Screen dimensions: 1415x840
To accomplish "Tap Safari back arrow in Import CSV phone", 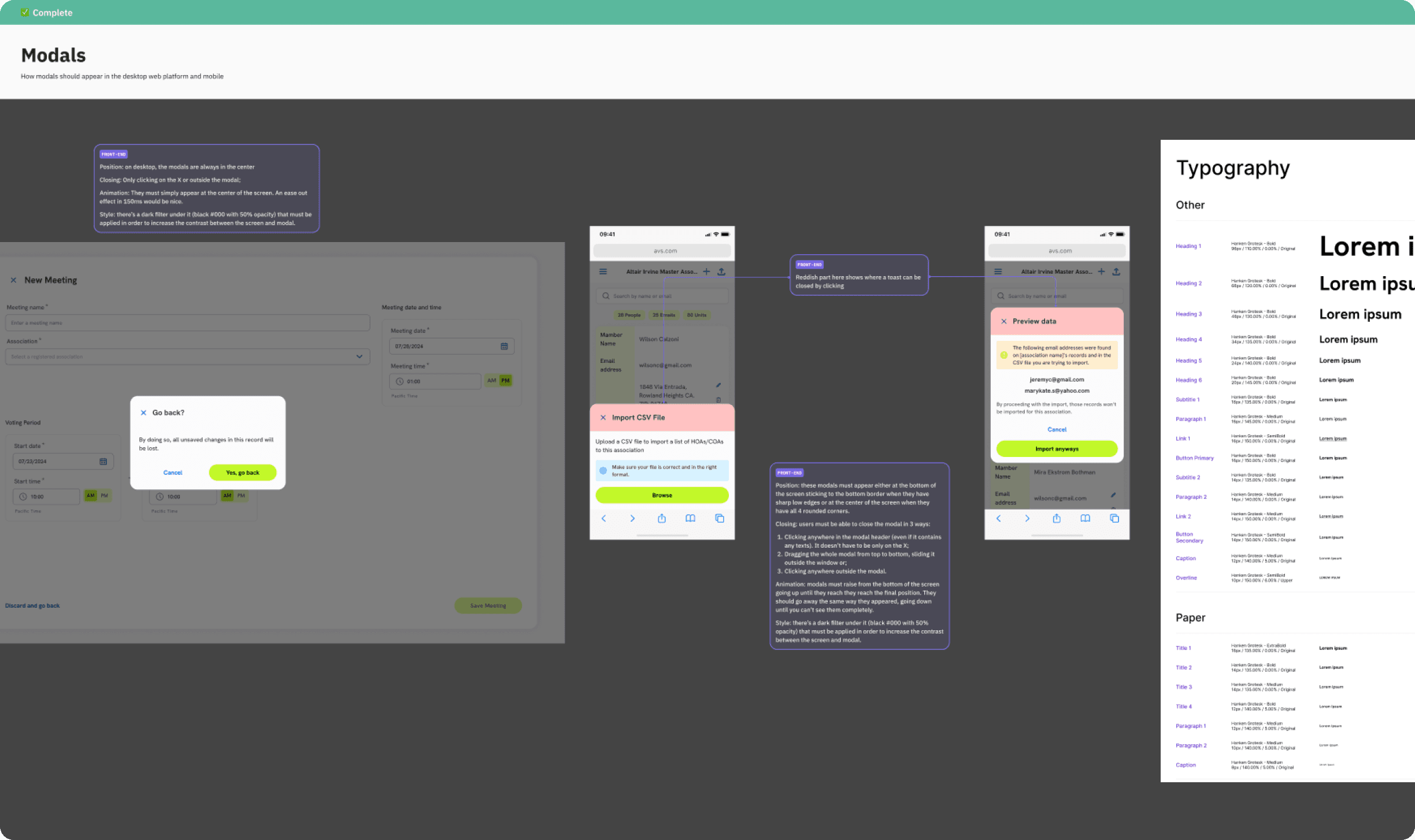I will (x=603, y=518).
